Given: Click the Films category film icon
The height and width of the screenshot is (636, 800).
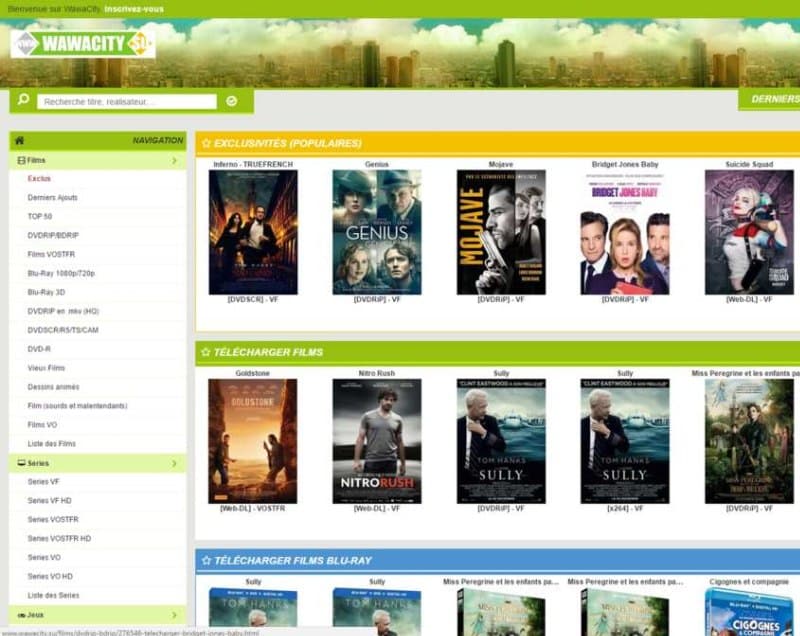Looking at the screenshot, I should pos(21,160).
